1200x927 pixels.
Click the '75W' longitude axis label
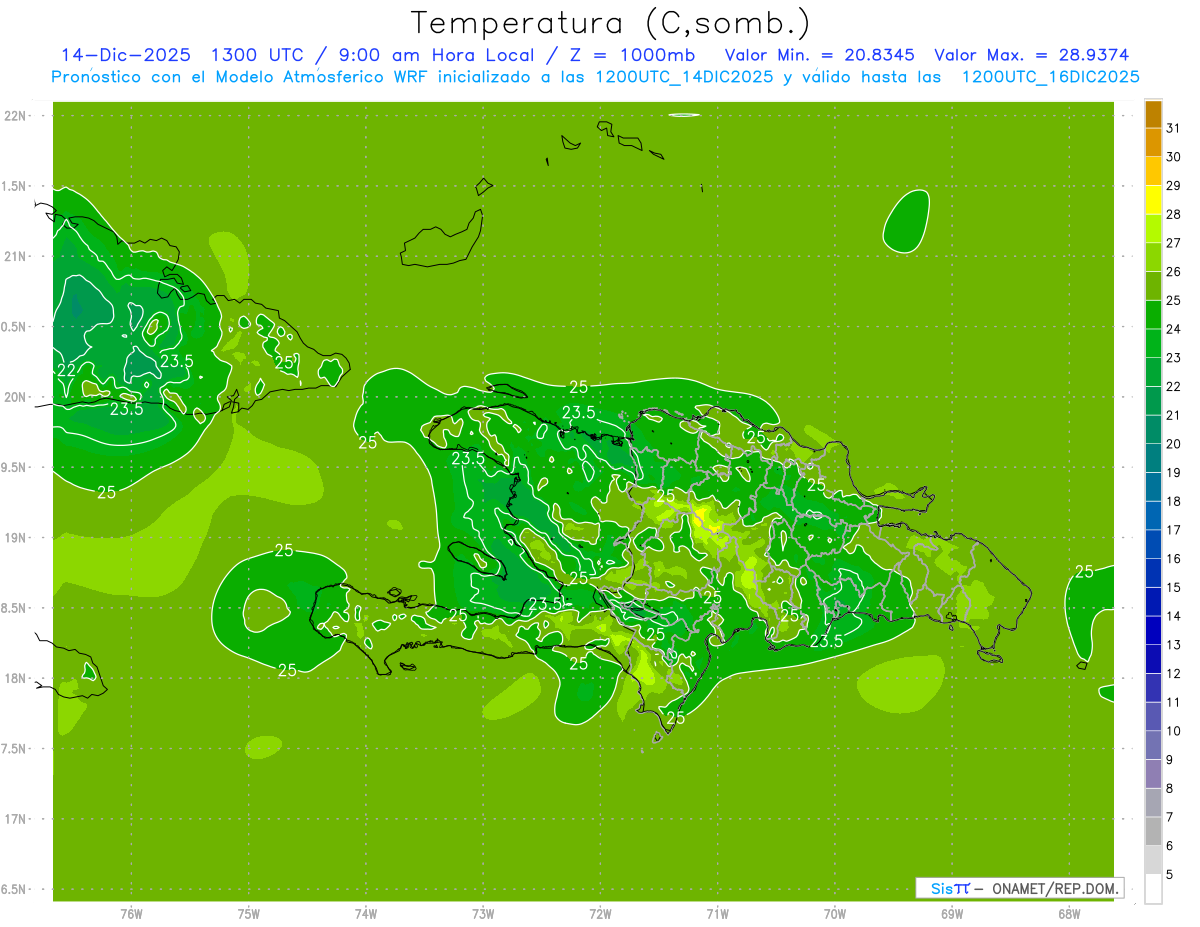pos(249,913)
